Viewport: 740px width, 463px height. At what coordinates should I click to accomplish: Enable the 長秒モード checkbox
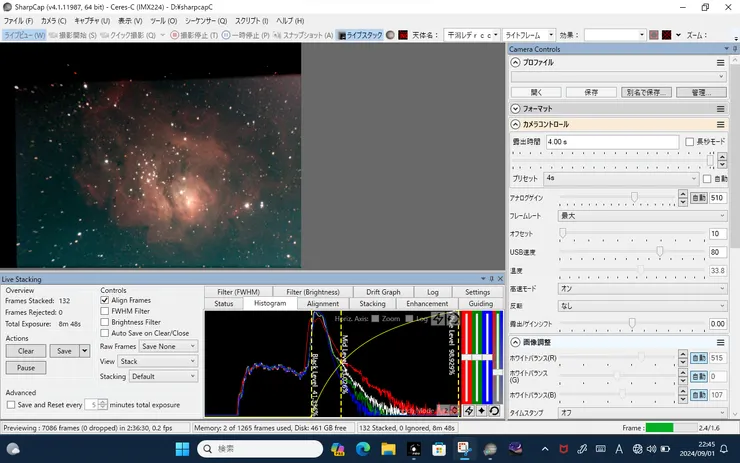click(x=690, y=142)
